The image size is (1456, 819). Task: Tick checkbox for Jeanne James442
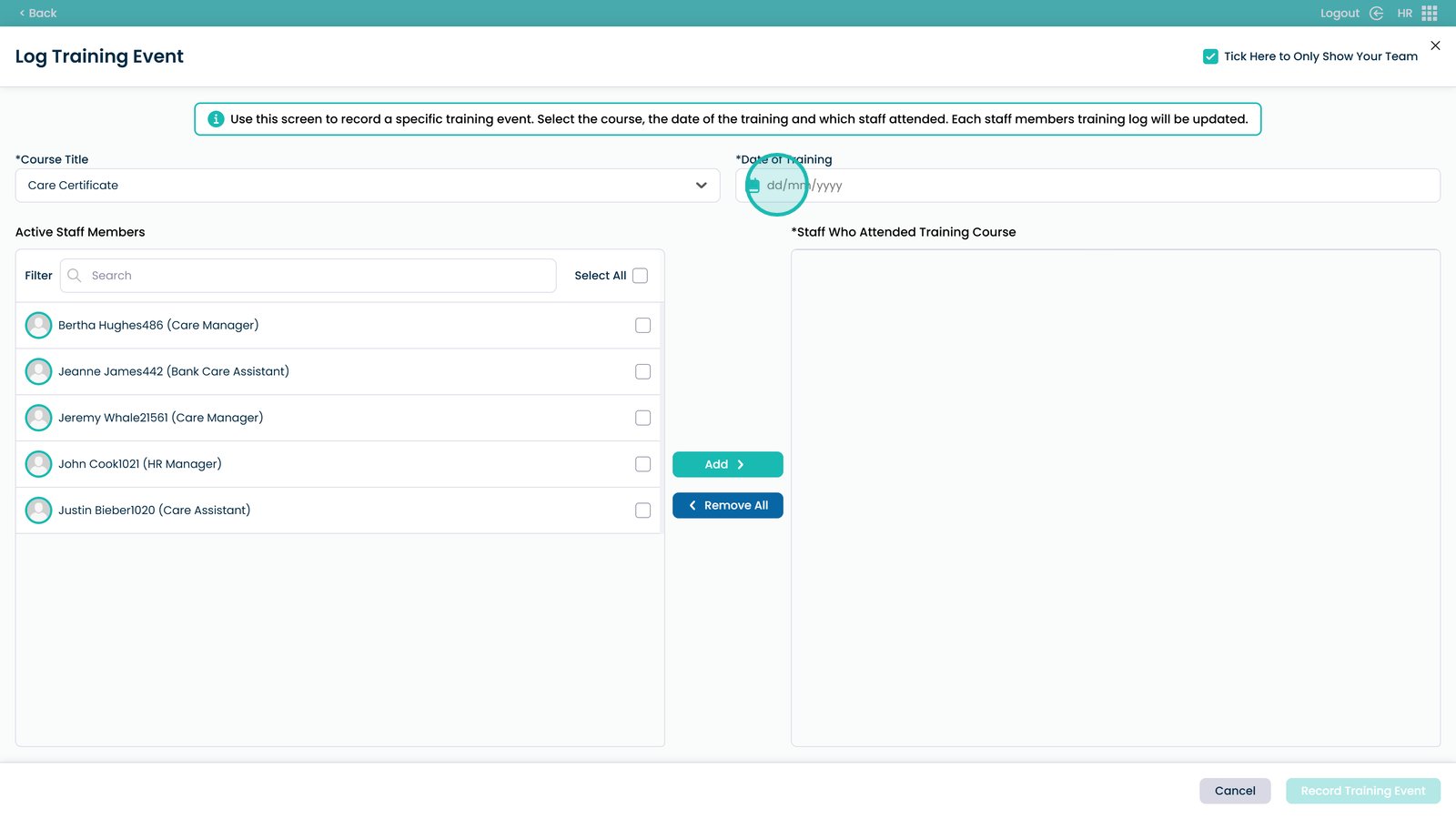pos(642,371)
